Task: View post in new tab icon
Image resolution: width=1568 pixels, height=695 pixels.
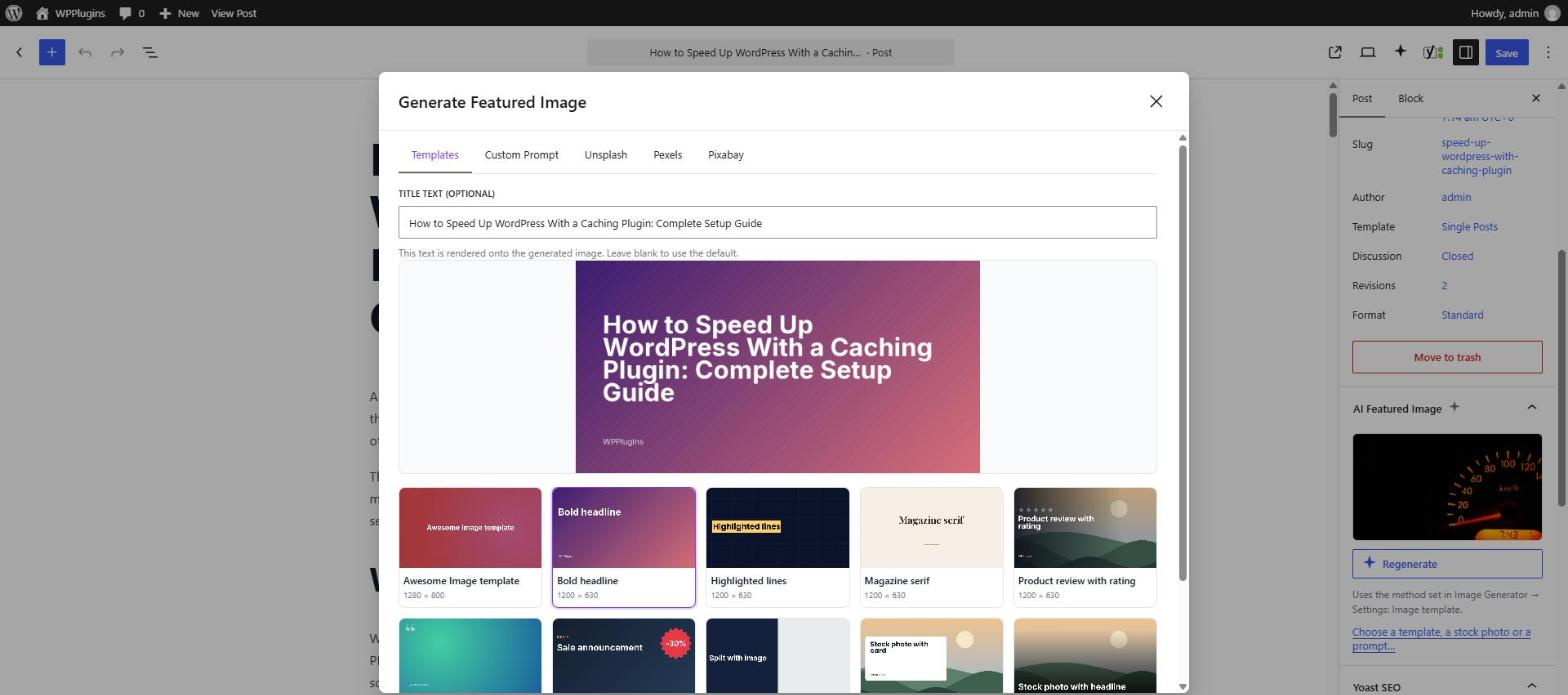Action: [x=1335, y=52]
